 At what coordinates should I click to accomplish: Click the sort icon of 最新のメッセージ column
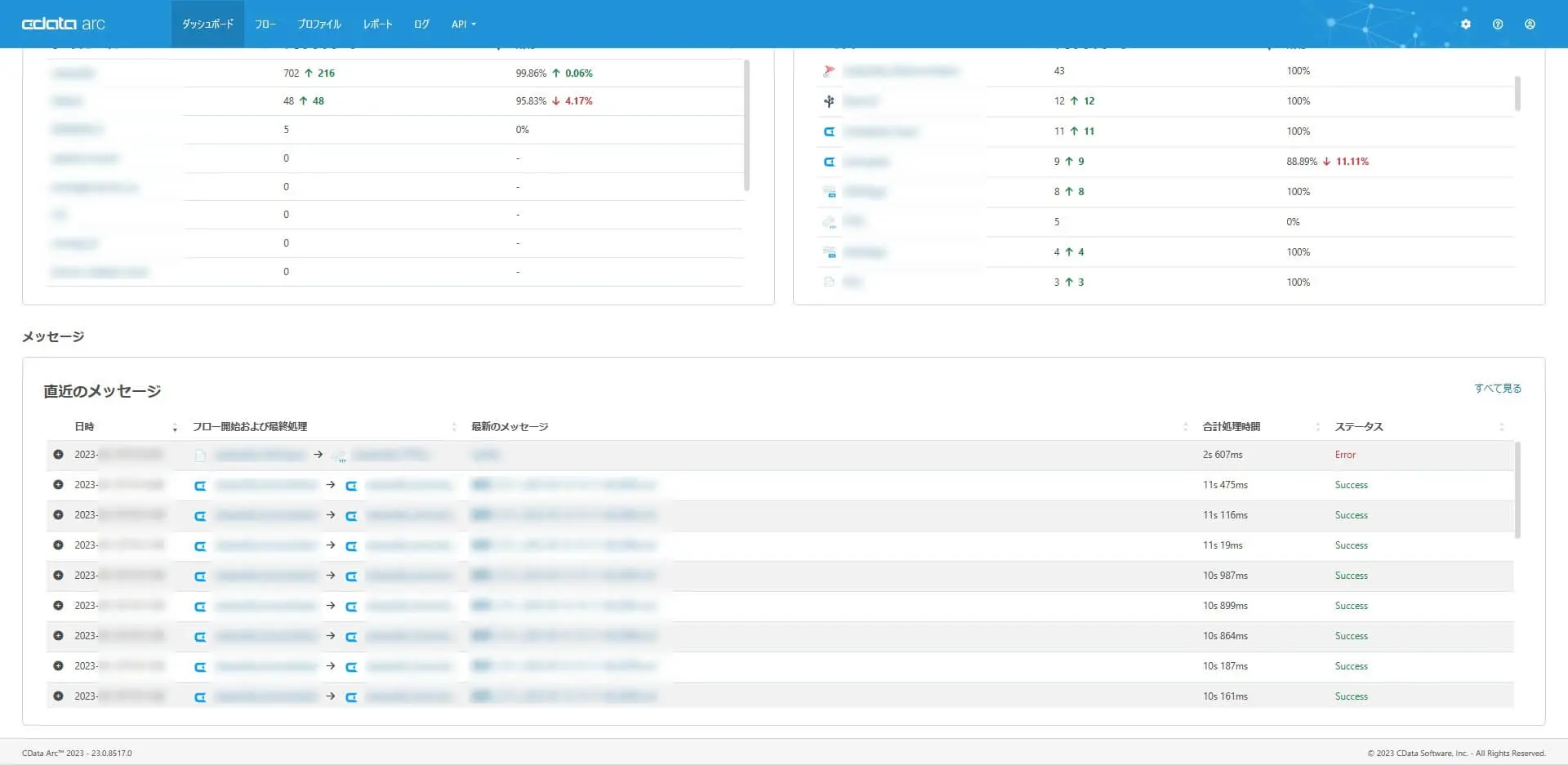1186,427
